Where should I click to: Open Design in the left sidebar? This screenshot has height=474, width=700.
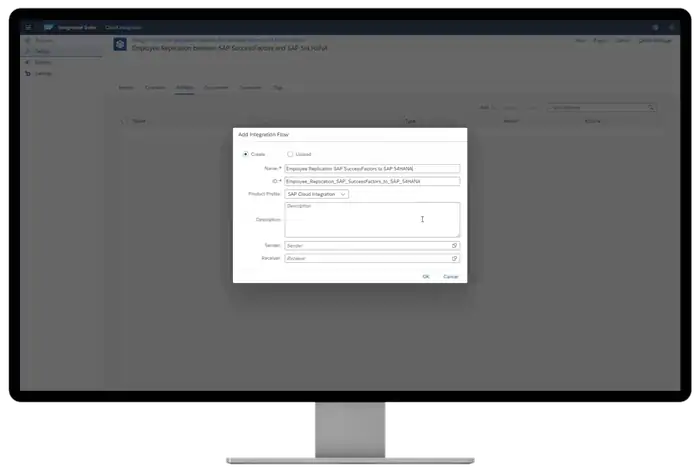[44, 51]
